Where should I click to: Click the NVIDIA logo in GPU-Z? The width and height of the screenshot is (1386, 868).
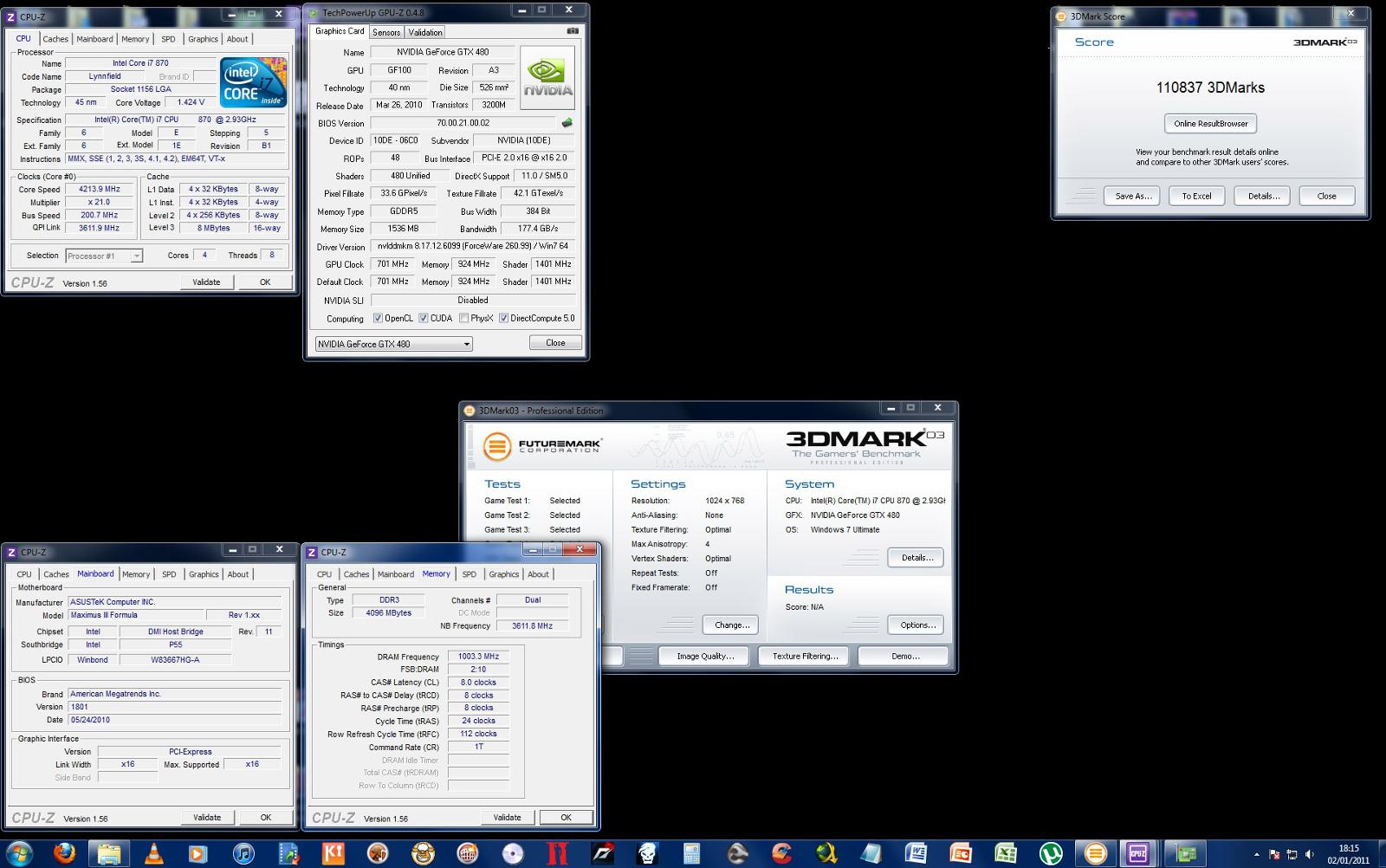click(x=547, y=78)
